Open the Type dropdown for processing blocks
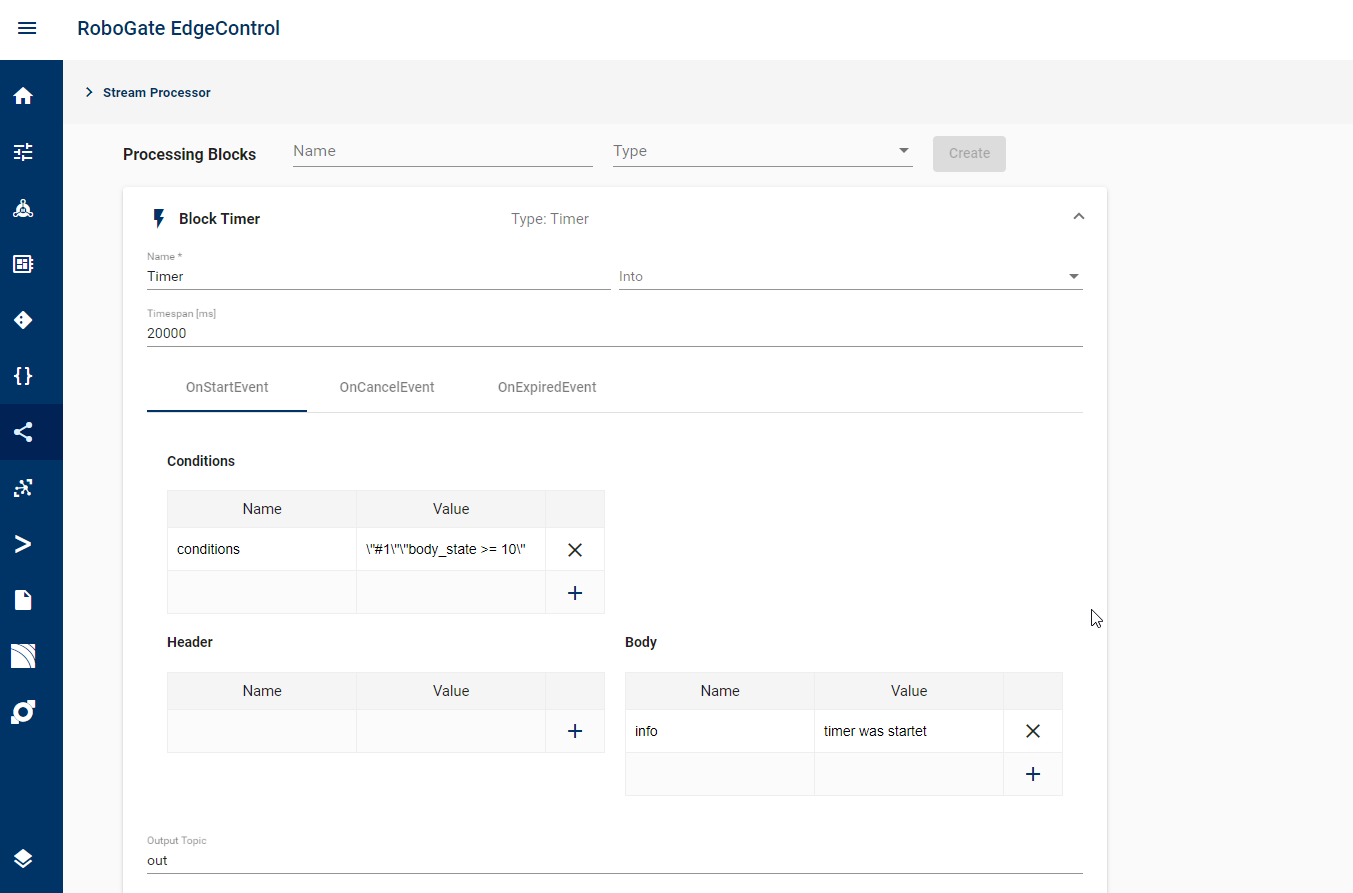 (x=762, y=151)
